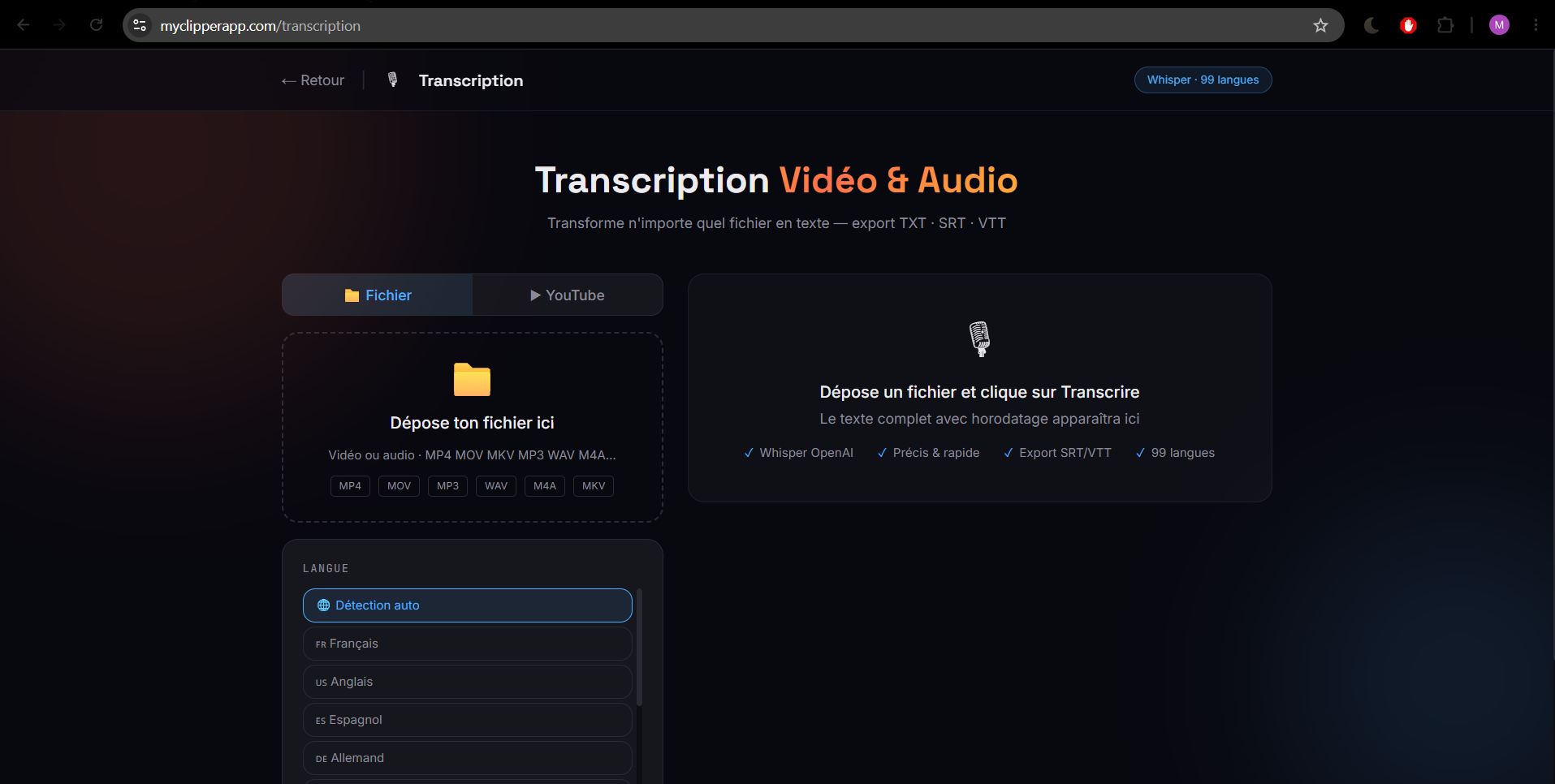1555x784 pixels.
Task: Click the large microphone icon in results panel
Action: point(979,338)
